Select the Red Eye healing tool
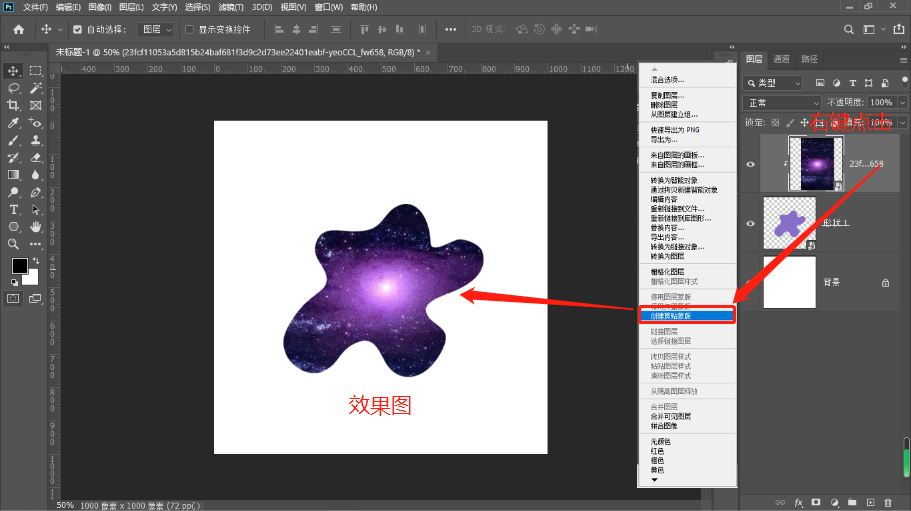911x511 pixels. pyautogui.click(x=35, y=123)
